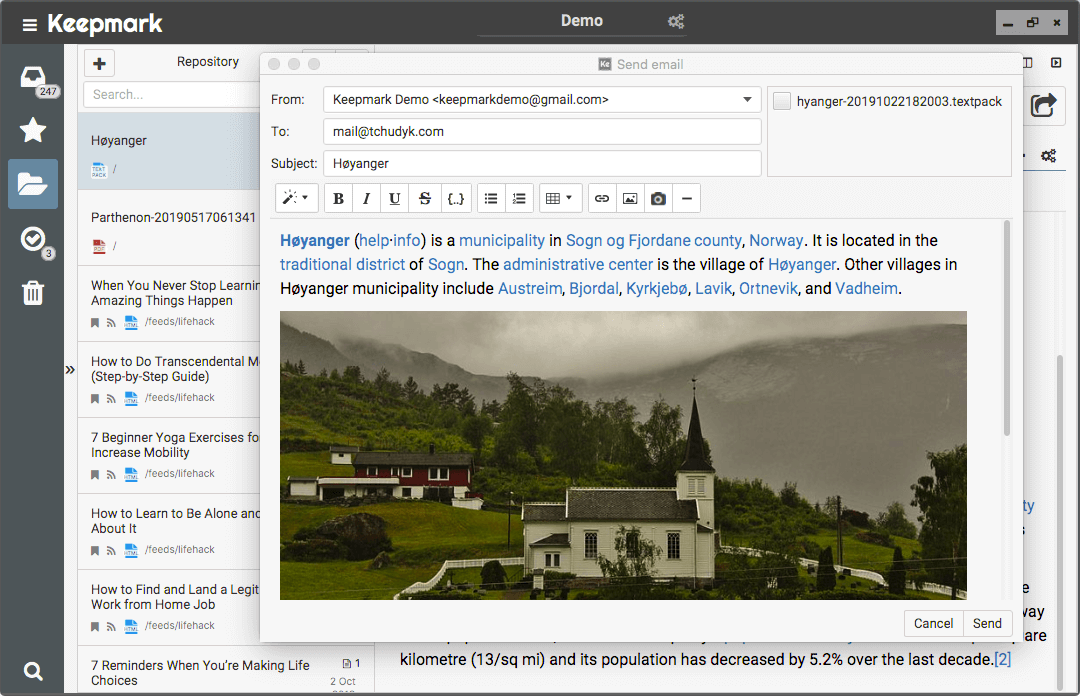Toggle bold formatting in the email editor
Viewport: 1080px width, 696px height.
click(339, 199)
